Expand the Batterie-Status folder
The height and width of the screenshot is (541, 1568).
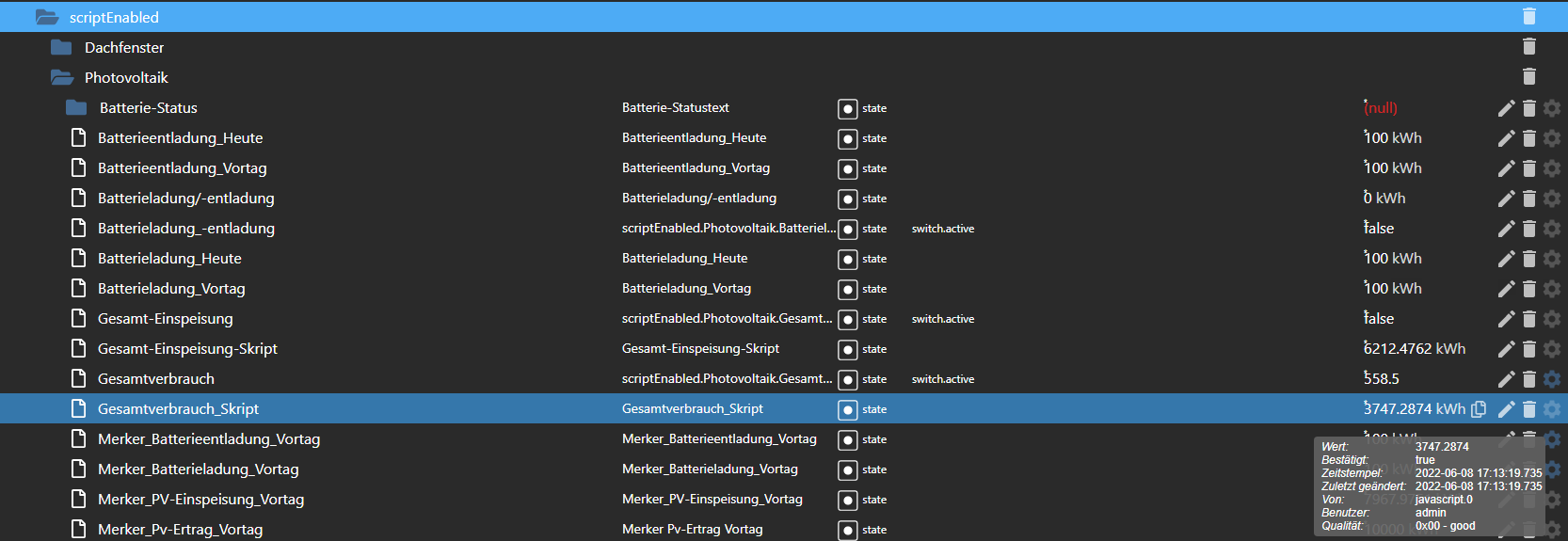click(76, 107)
